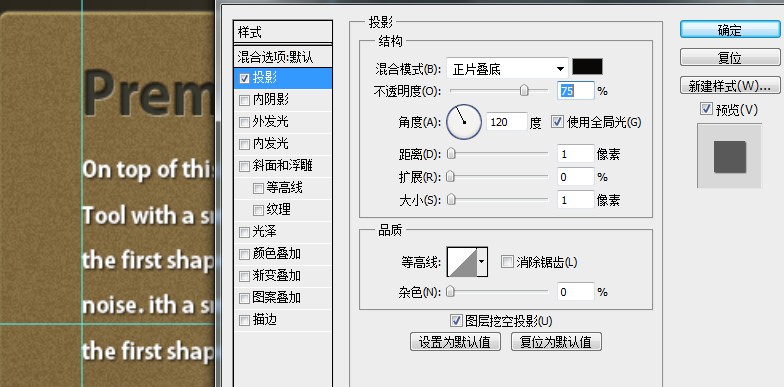Click 'Tool with a s' text on canvas
Image resolution: width=784 pixels, height=387 pixels.
tap(148, 216)
